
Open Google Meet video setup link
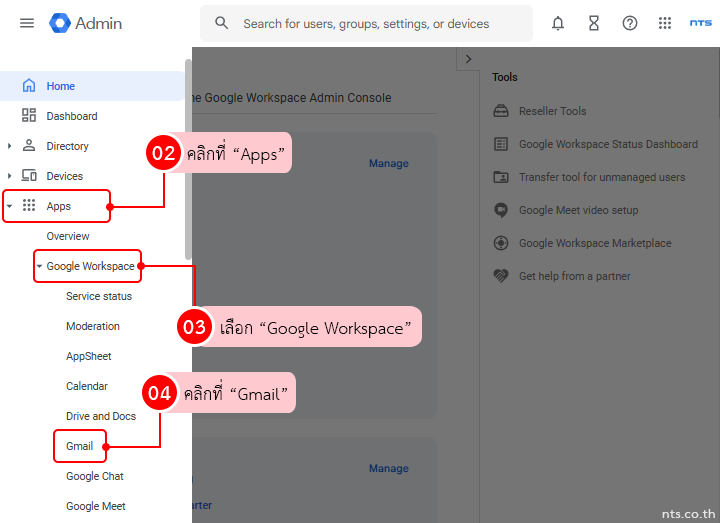click(x=579, y=210)
